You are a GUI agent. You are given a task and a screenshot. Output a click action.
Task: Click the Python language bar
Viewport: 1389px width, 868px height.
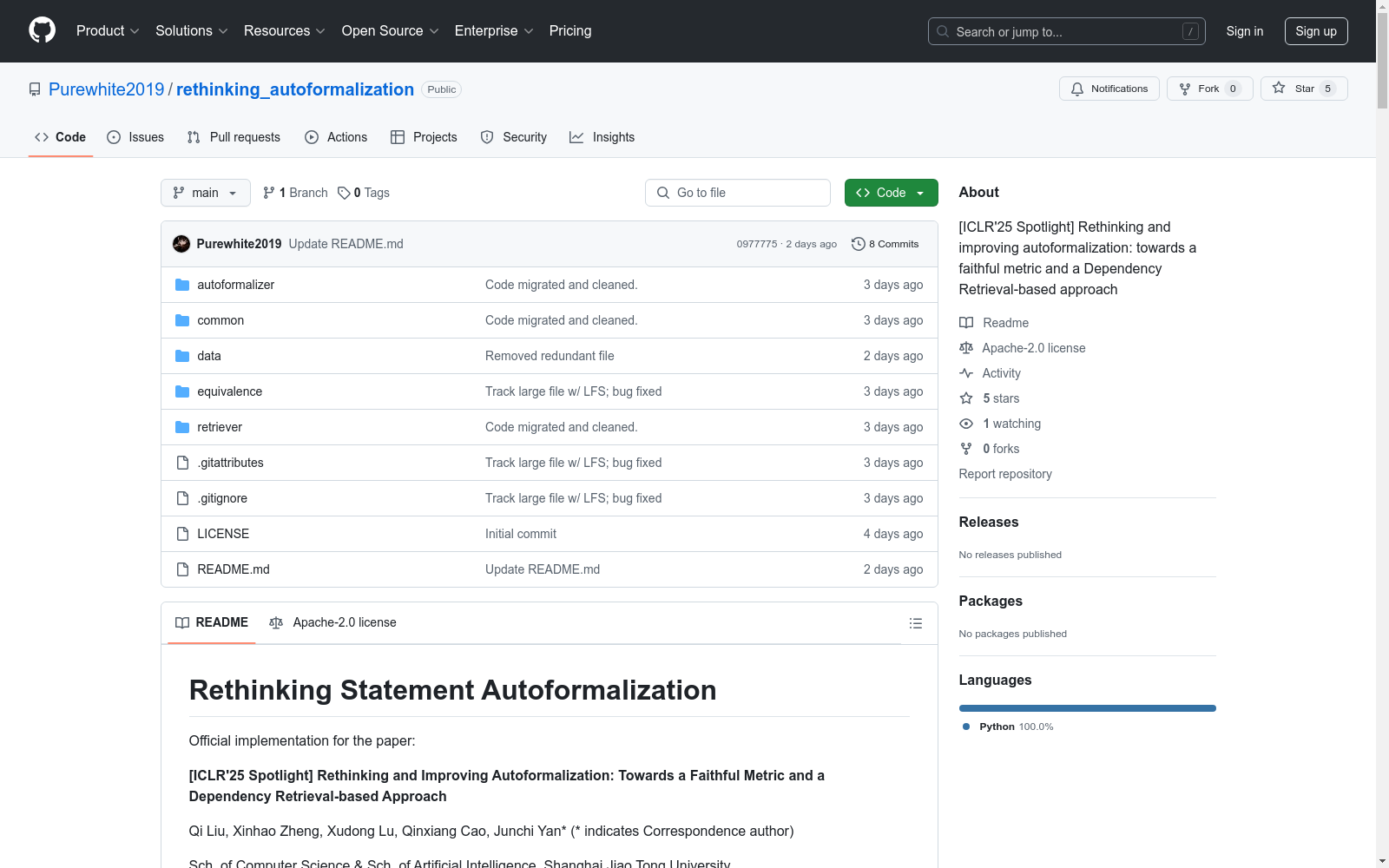1088,708
